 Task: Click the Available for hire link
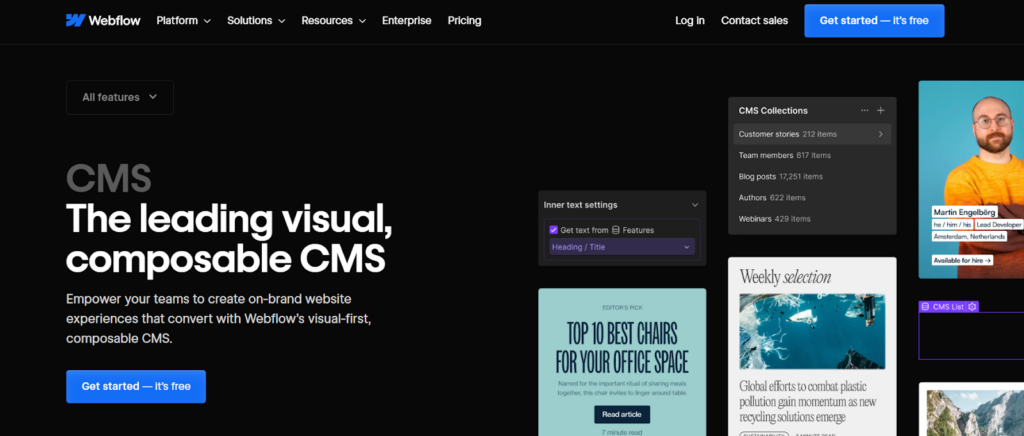point(963,260)
